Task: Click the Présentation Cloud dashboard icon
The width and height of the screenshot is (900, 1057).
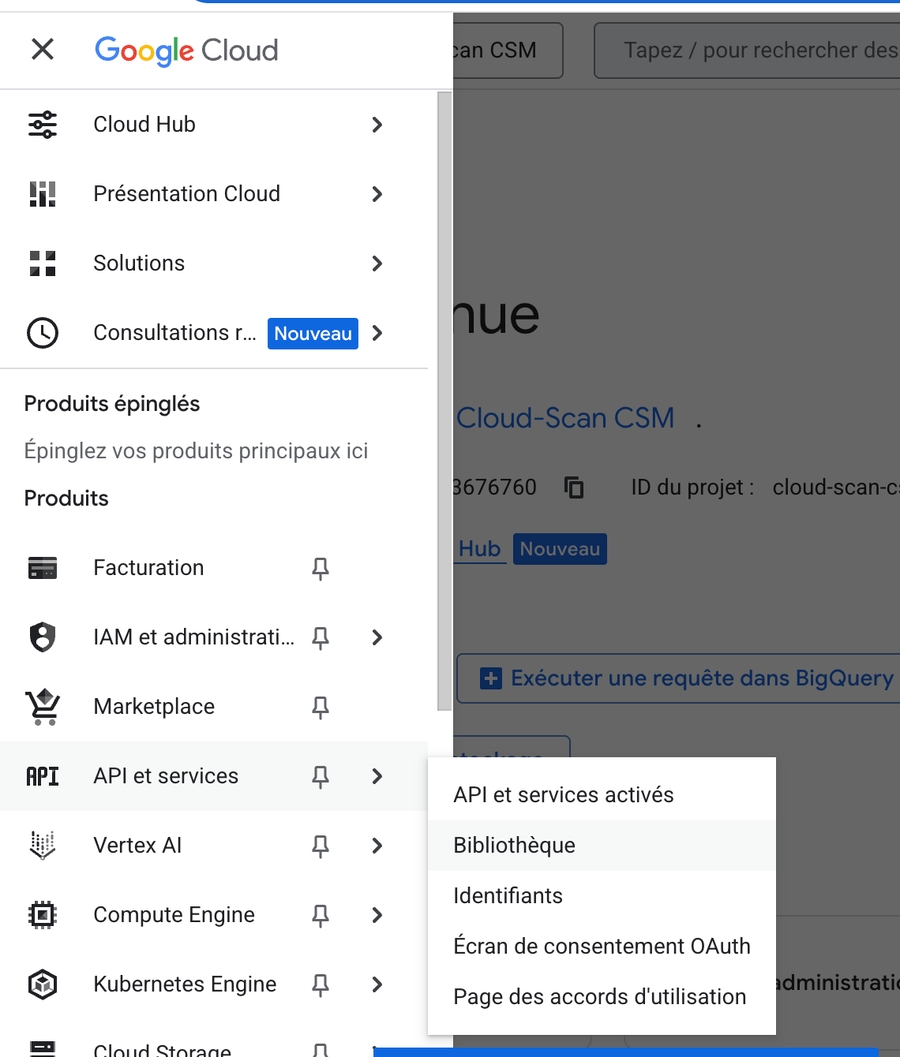Action: point(42,194)
